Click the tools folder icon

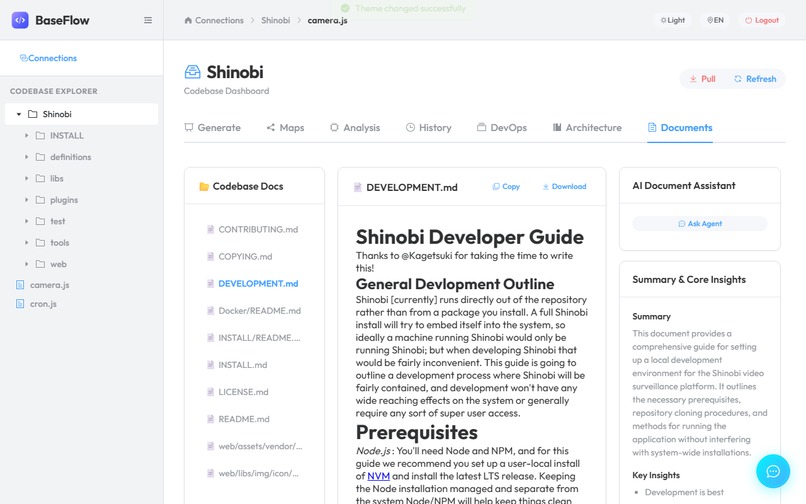tap(40, 243)
